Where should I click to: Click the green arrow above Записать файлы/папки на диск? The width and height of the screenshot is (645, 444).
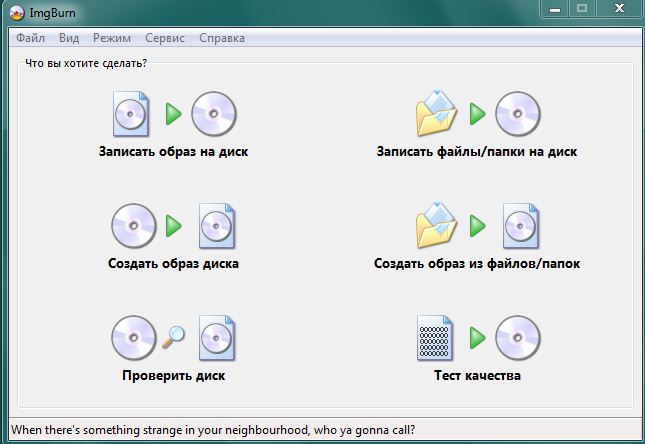pos(478,114)
